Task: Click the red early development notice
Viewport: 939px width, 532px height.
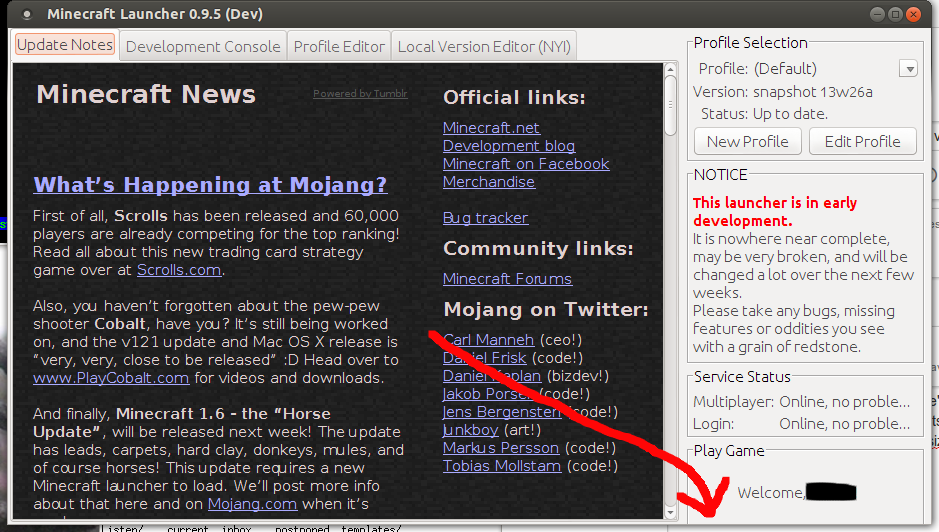Action: (x=775, y=211)
